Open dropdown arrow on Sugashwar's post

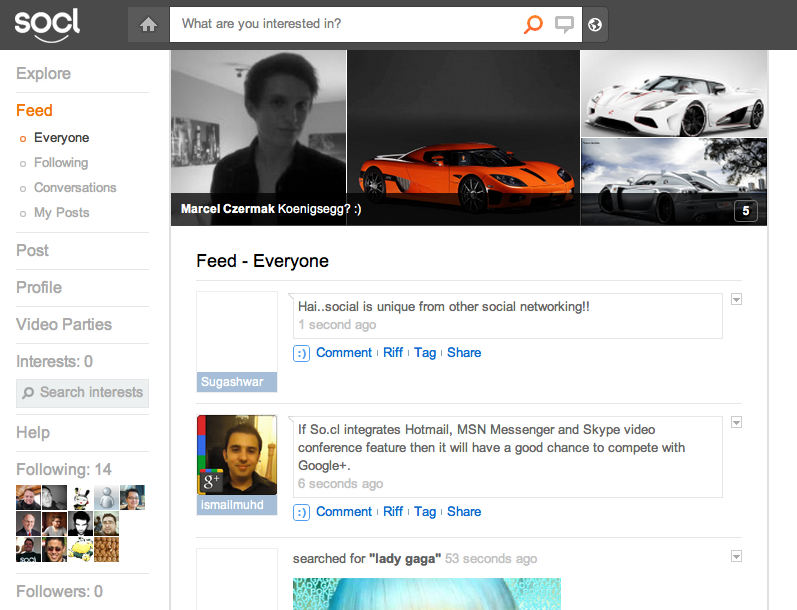737,300
